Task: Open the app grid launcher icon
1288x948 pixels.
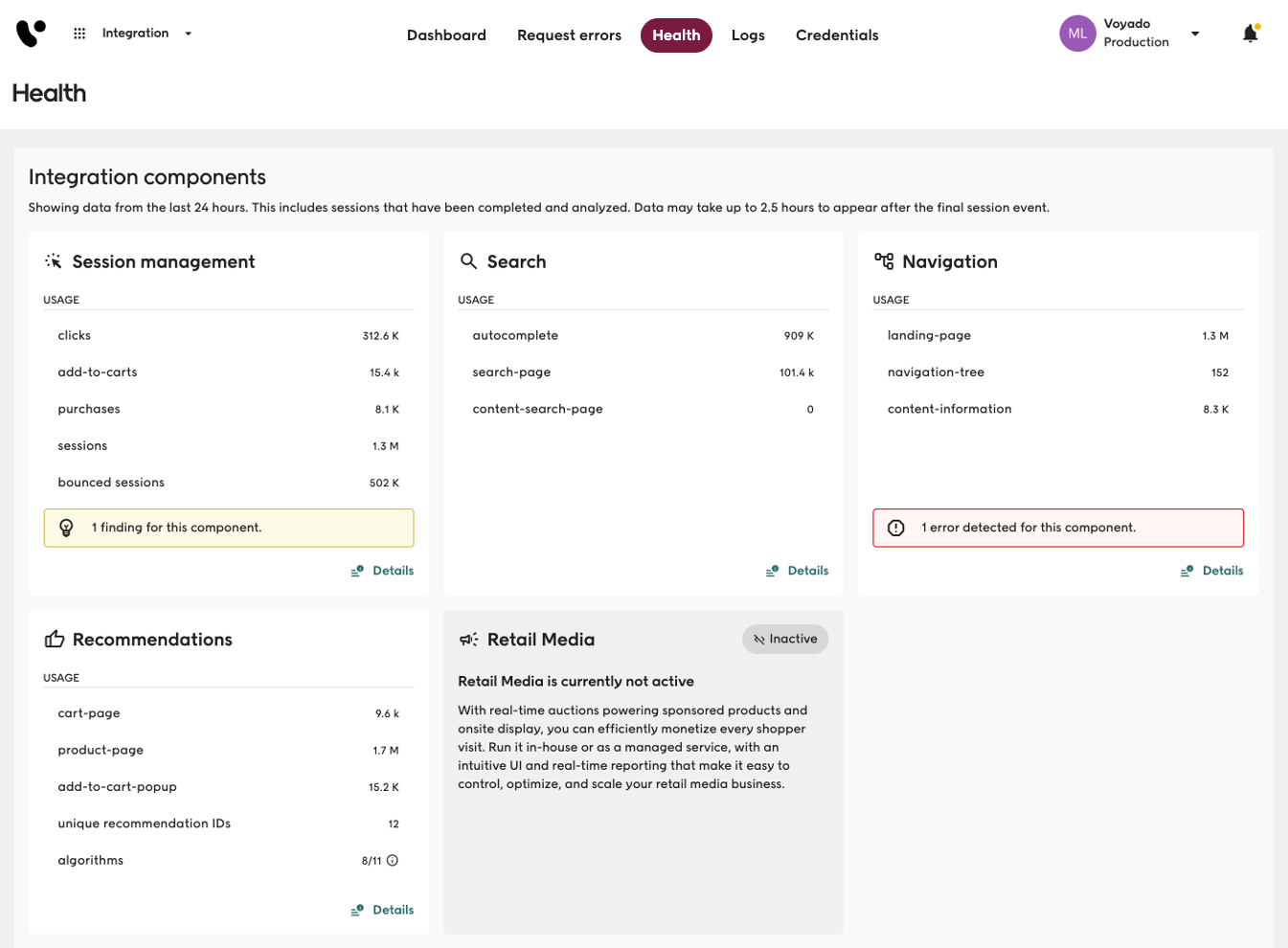Action: click(x=79, y=34)
